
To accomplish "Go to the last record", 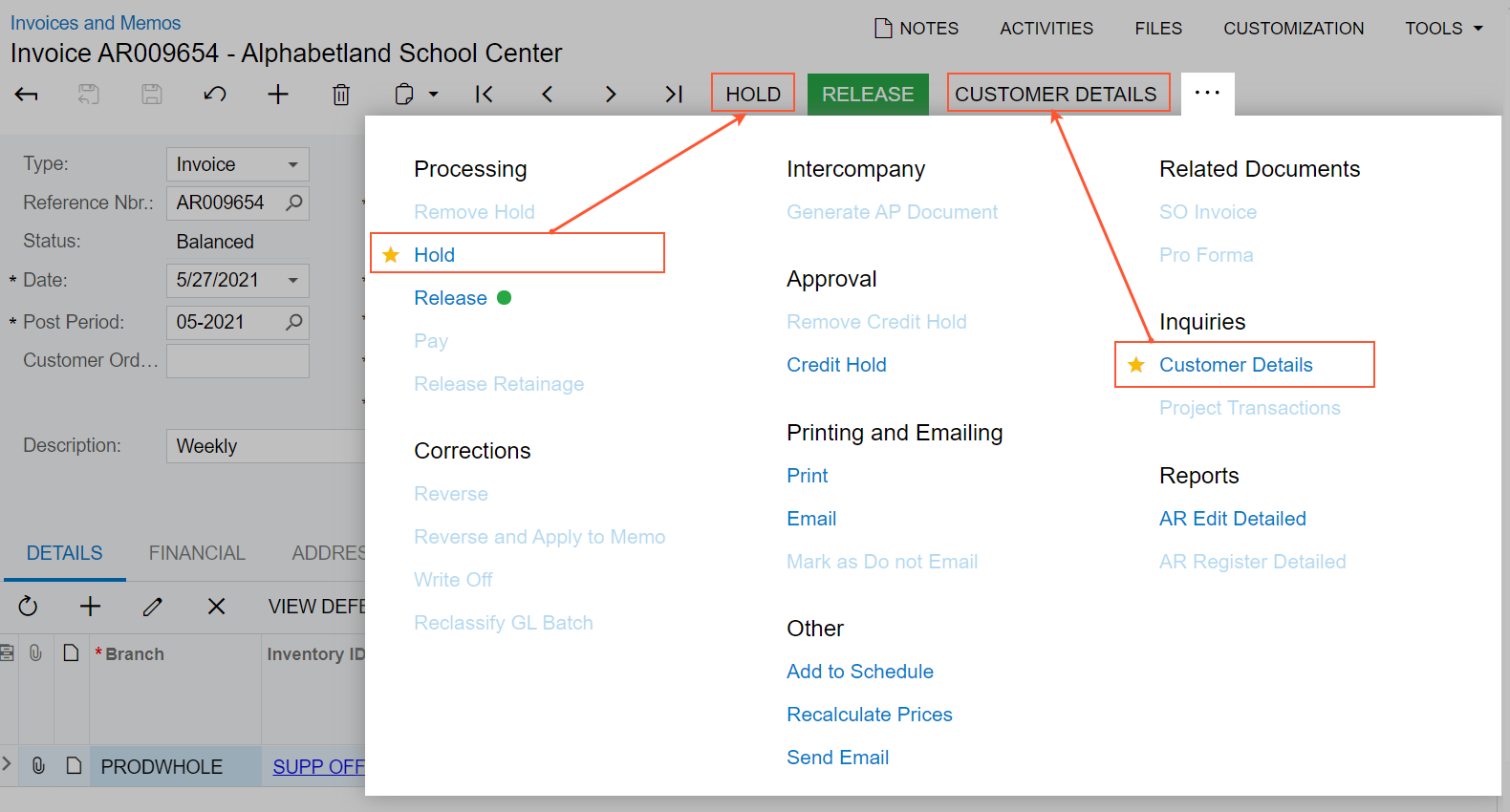I will pos(674,95).
